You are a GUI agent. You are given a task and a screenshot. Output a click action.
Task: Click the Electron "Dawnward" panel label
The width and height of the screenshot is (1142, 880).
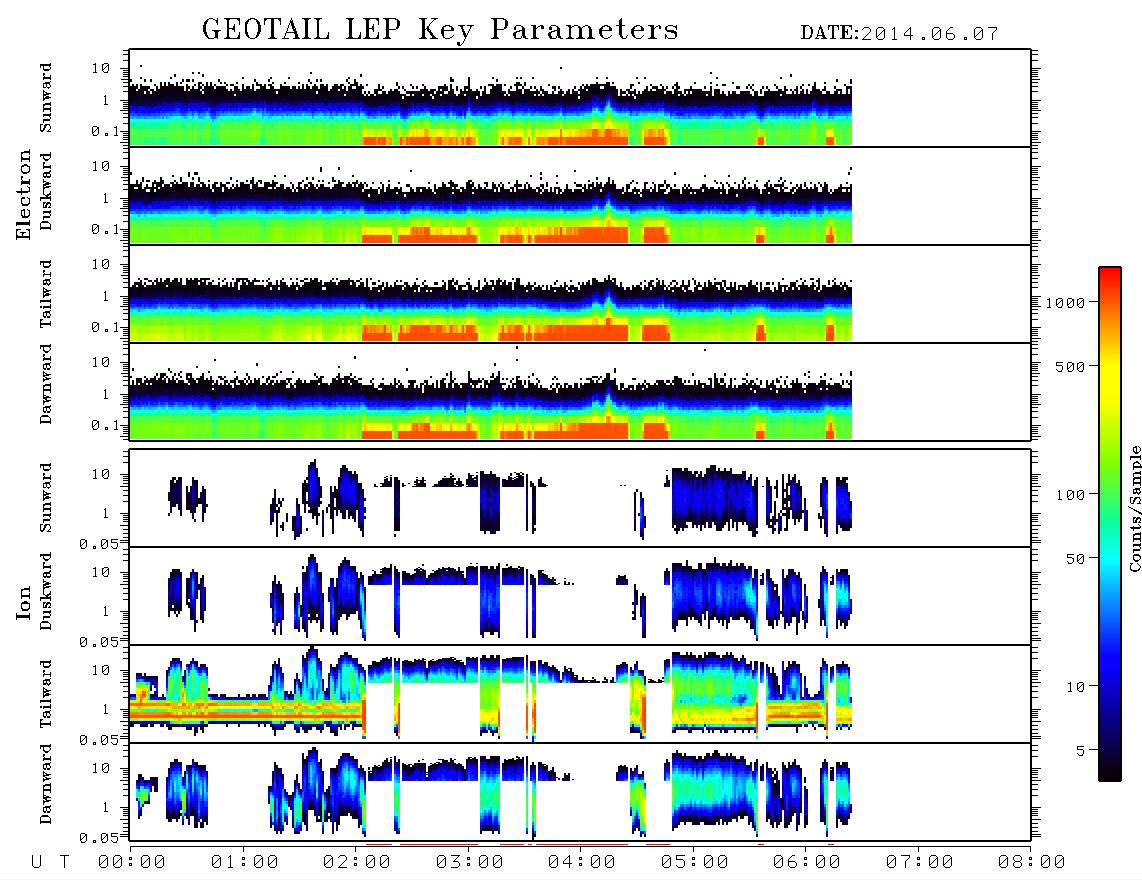[x=46, y=384]
